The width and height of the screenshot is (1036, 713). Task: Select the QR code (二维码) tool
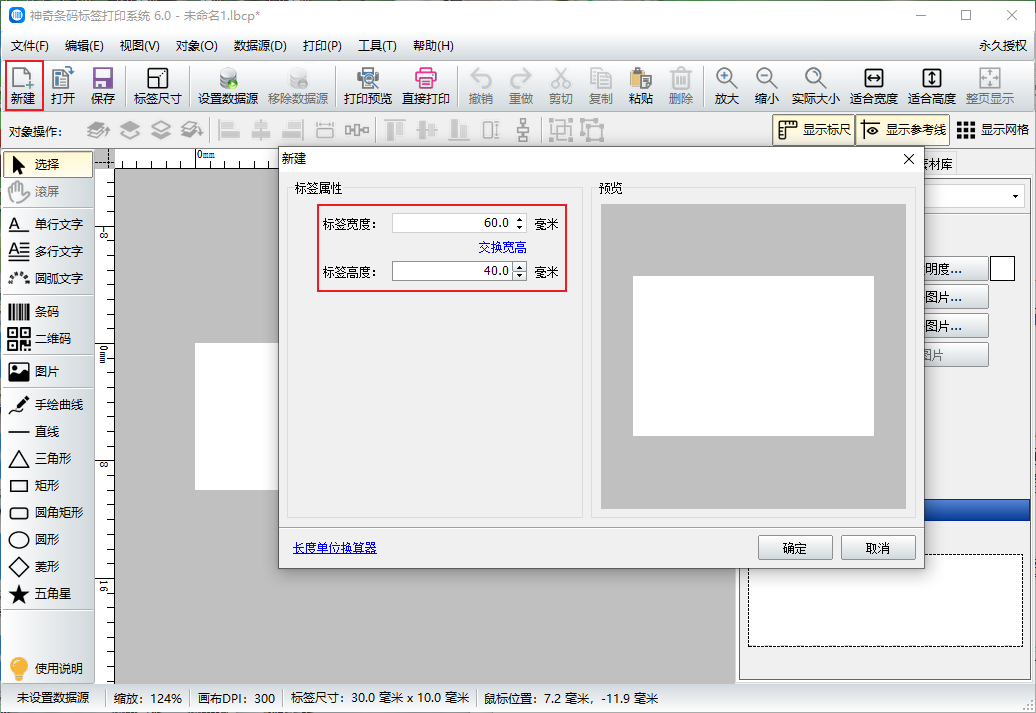47,339
